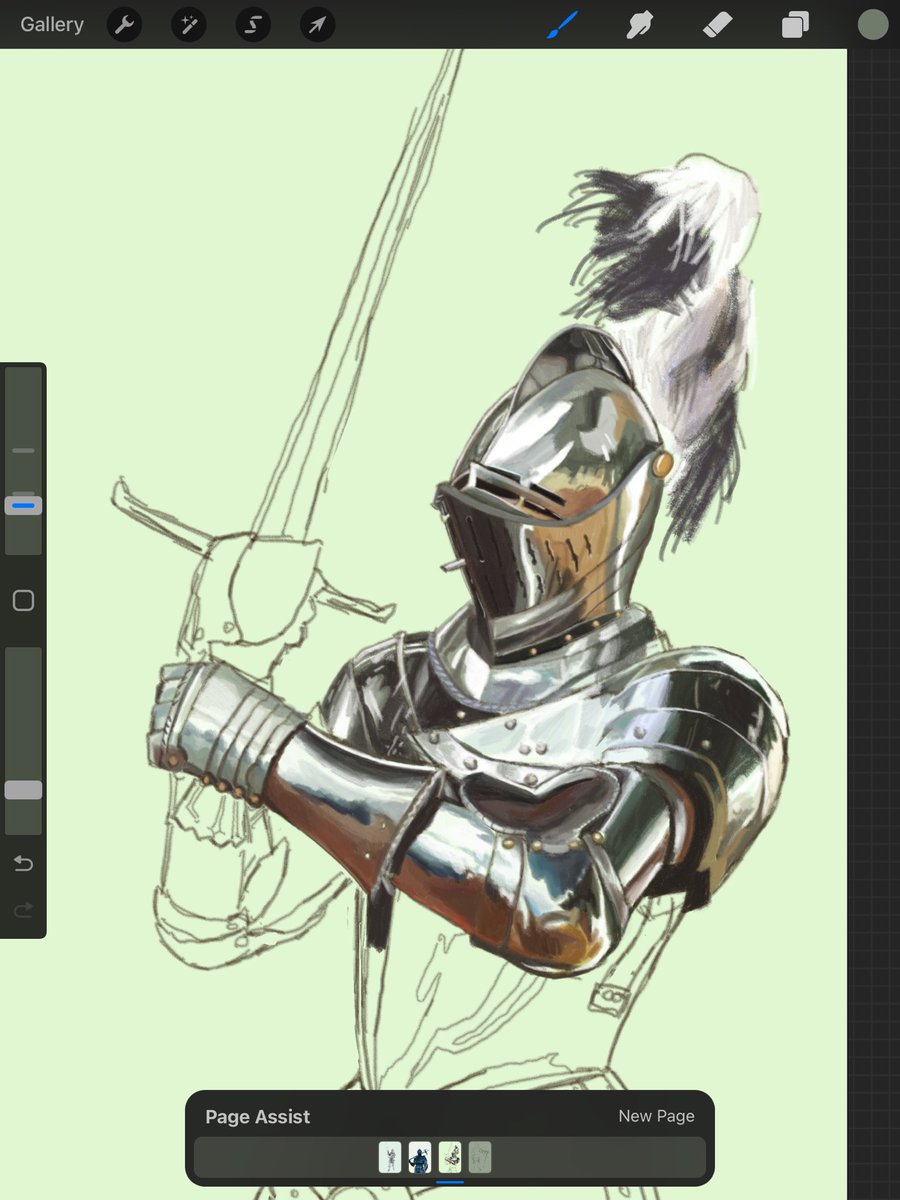
Task: Tap New Page in Page Assist
Action: [656, 1116]
